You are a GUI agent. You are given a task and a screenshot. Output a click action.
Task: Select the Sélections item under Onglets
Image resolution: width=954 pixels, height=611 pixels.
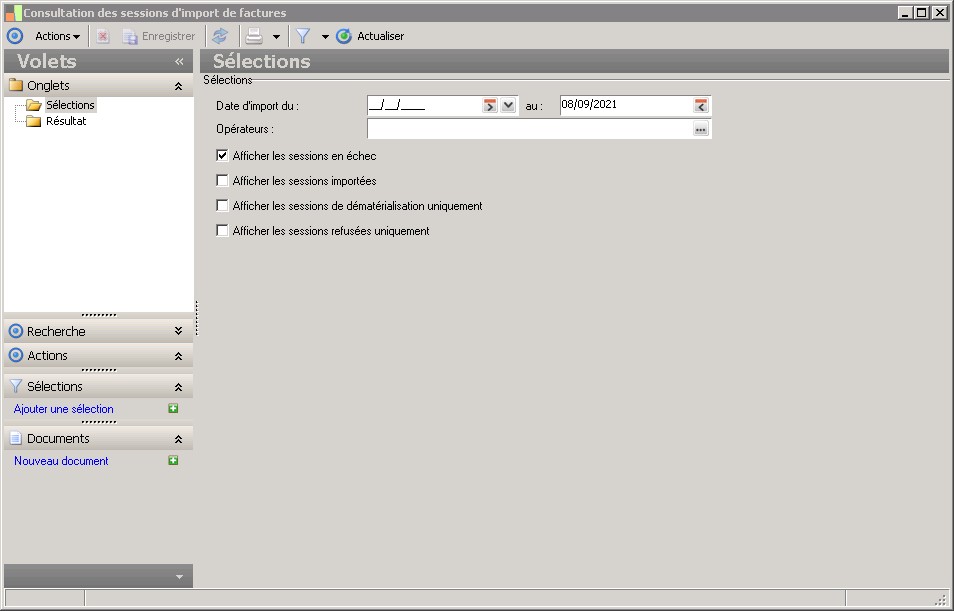pos(70,105)
